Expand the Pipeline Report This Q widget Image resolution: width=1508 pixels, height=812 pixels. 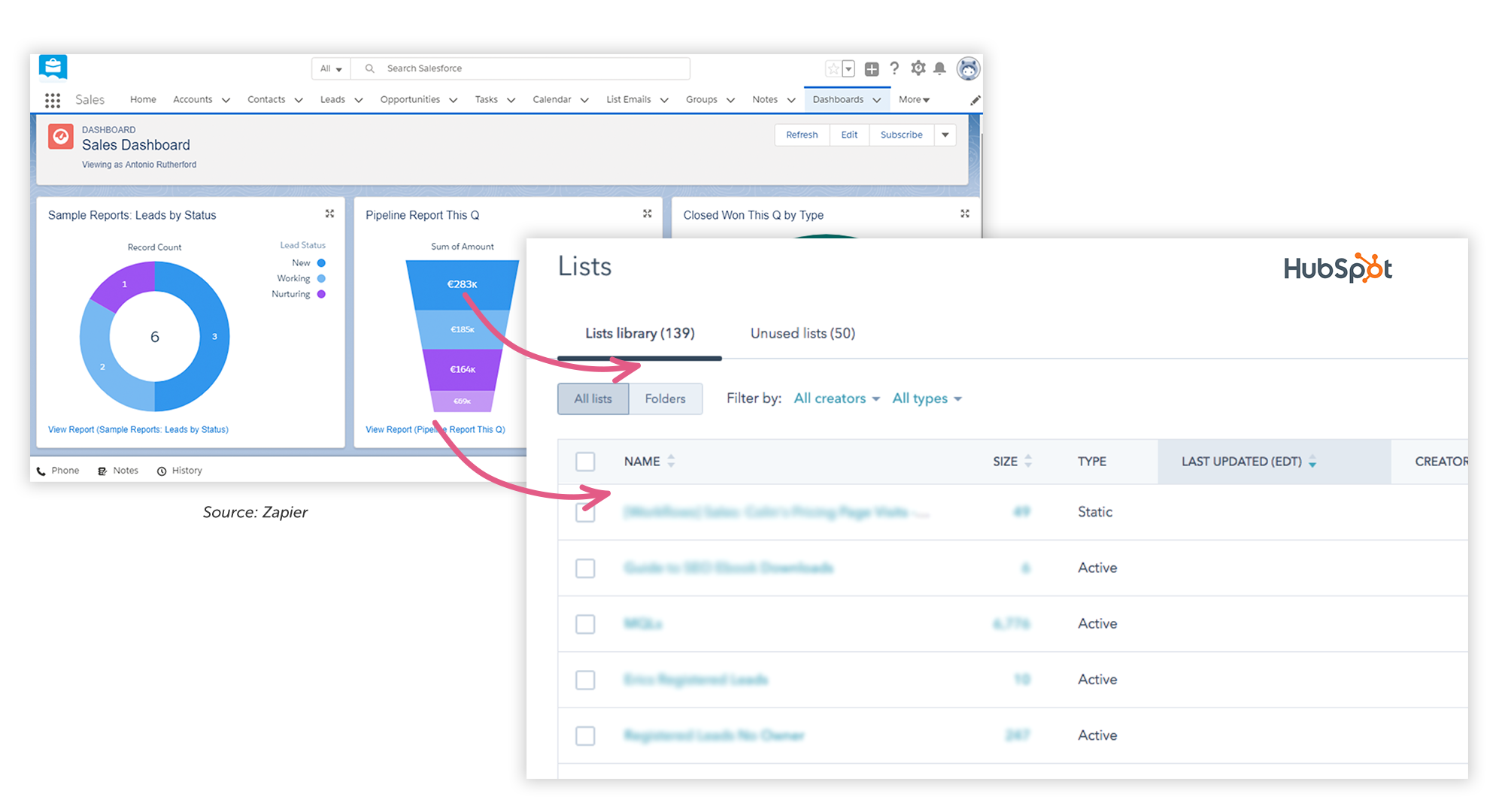[x=647, y=214]
